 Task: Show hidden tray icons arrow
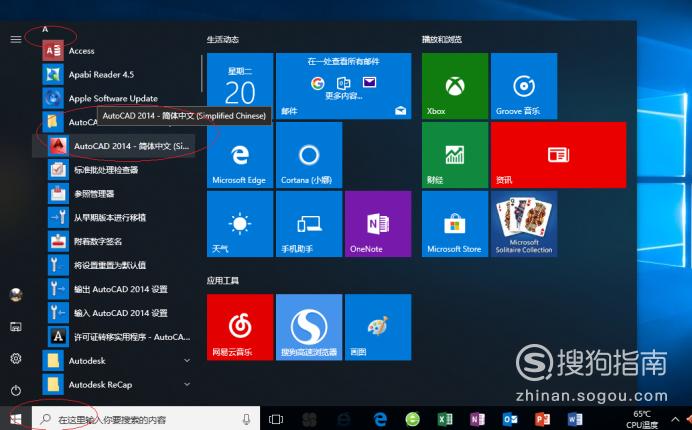pos(675,419)
